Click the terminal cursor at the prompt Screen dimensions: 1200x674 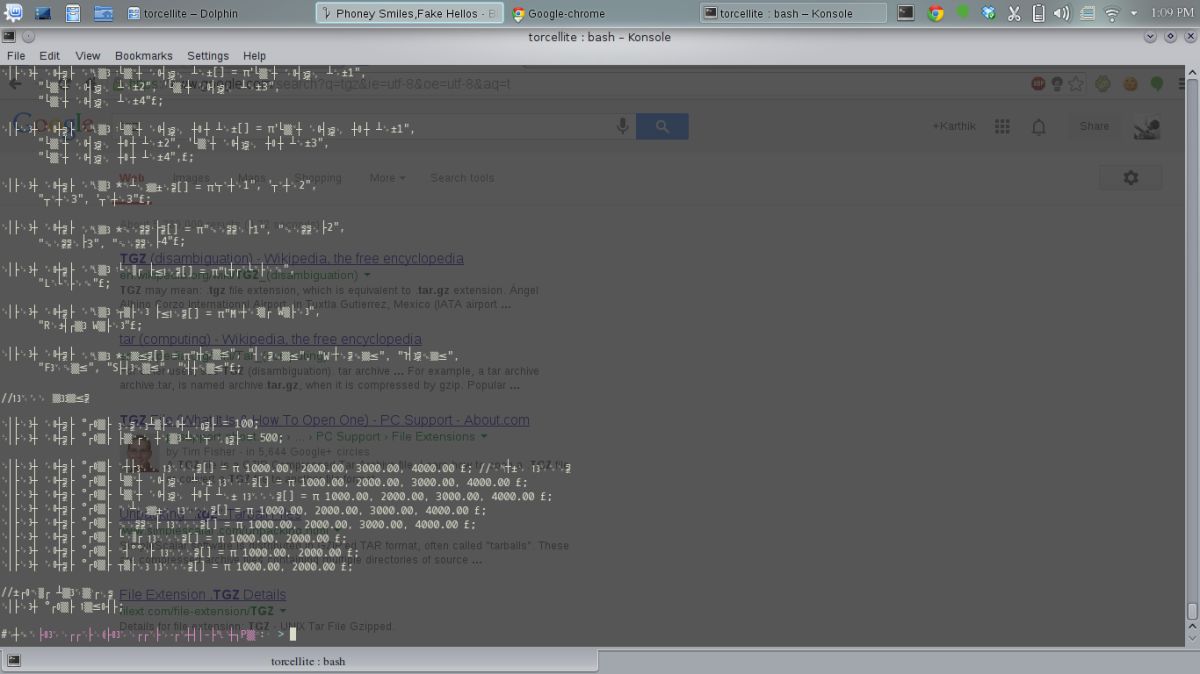[x=293, y=634]
